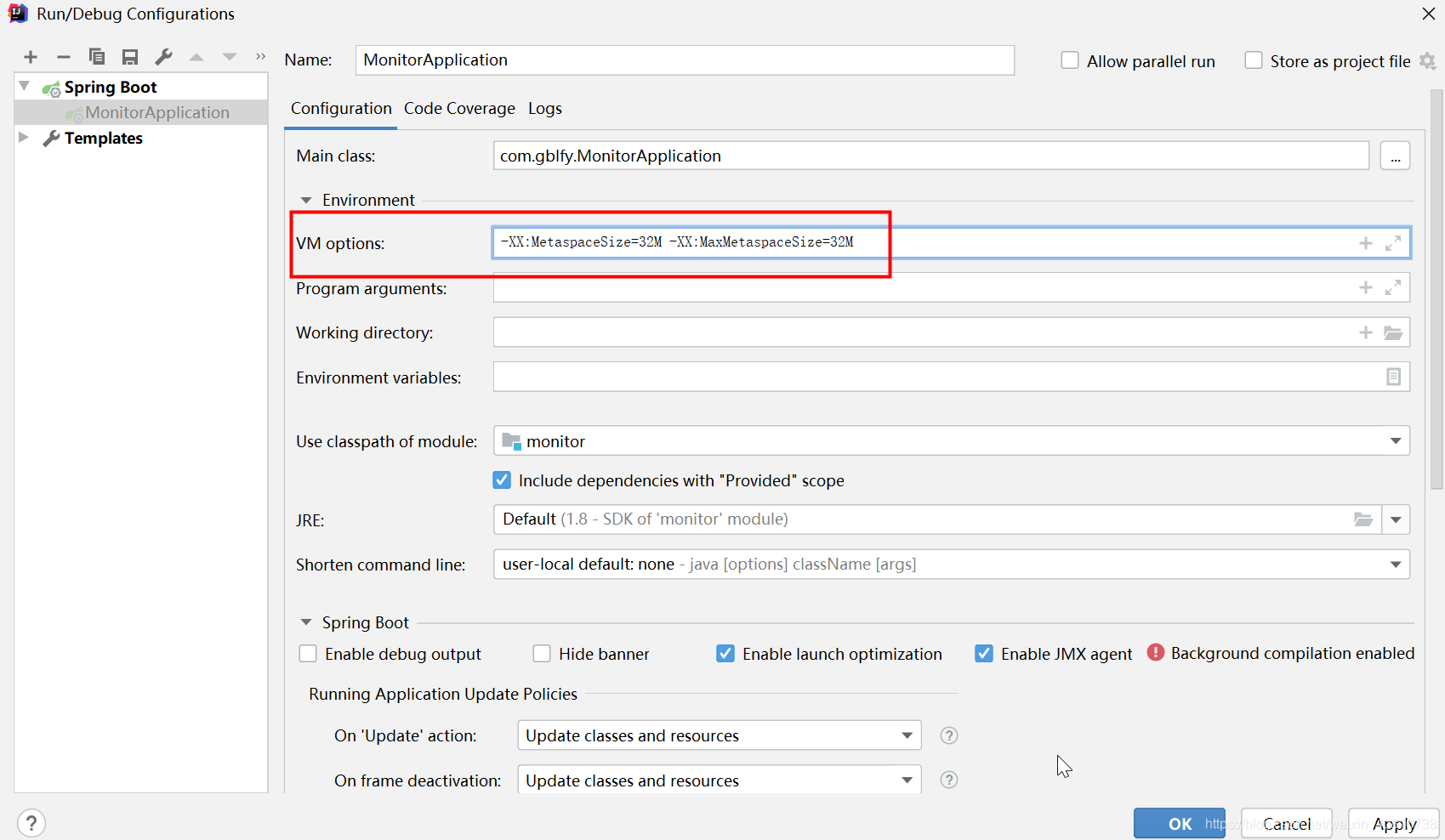
Task: Close the Run/Debug Configurations dialog
Action: click(1428, 14)
